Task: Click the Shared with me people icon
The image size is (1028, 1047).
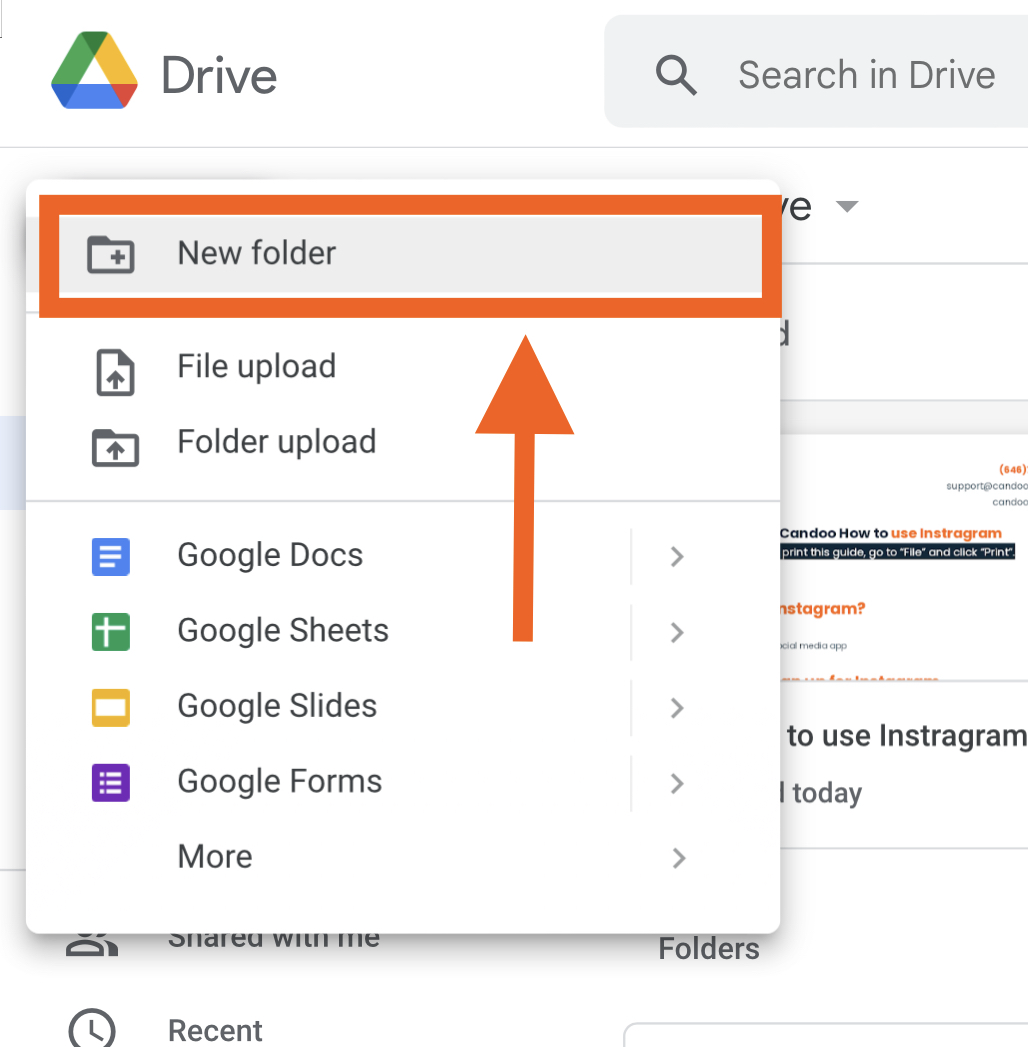Action: (x=92, y=944)
